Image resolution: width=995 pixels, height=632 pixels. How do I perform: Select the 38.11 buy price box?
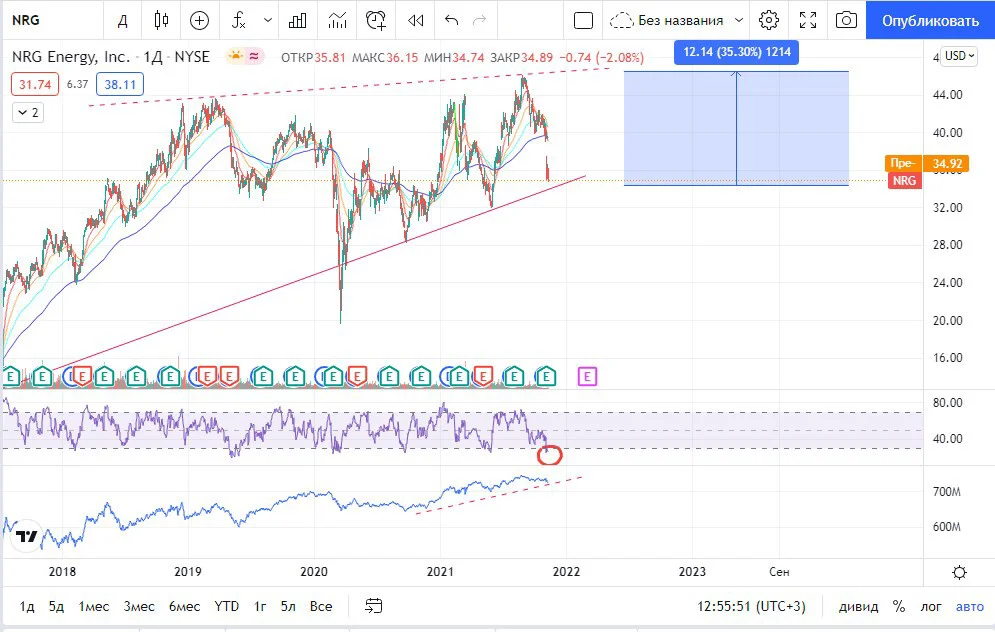[120, 84]
